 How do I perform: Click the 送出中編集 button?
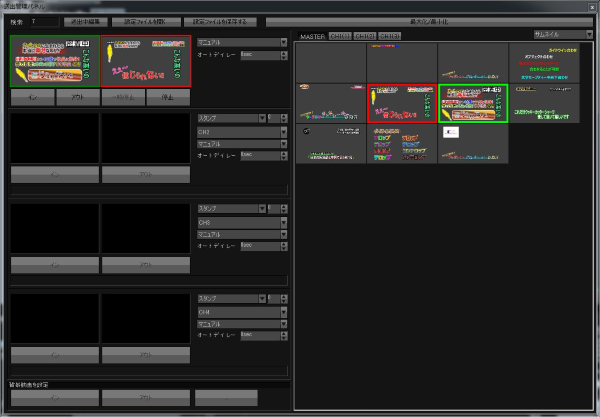[85, 22]
